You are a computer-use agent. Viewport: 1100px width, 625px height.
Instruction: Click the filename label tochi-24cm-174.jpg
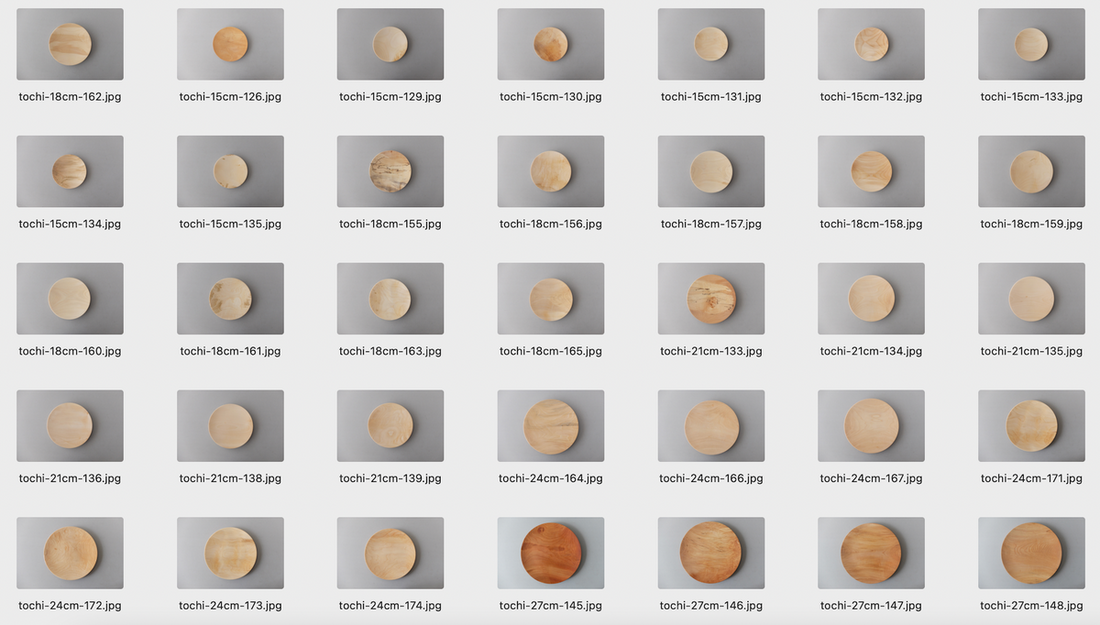tap(390, 605)
